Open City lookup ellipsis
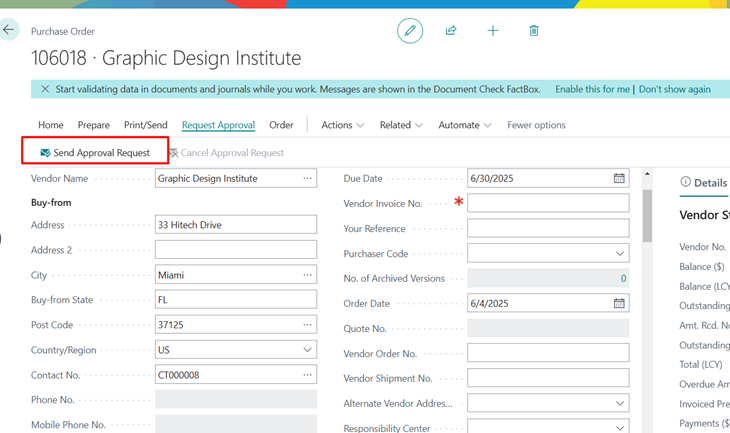Image resolution: width=730 pixels, height=433 pixels. (307, 275)
